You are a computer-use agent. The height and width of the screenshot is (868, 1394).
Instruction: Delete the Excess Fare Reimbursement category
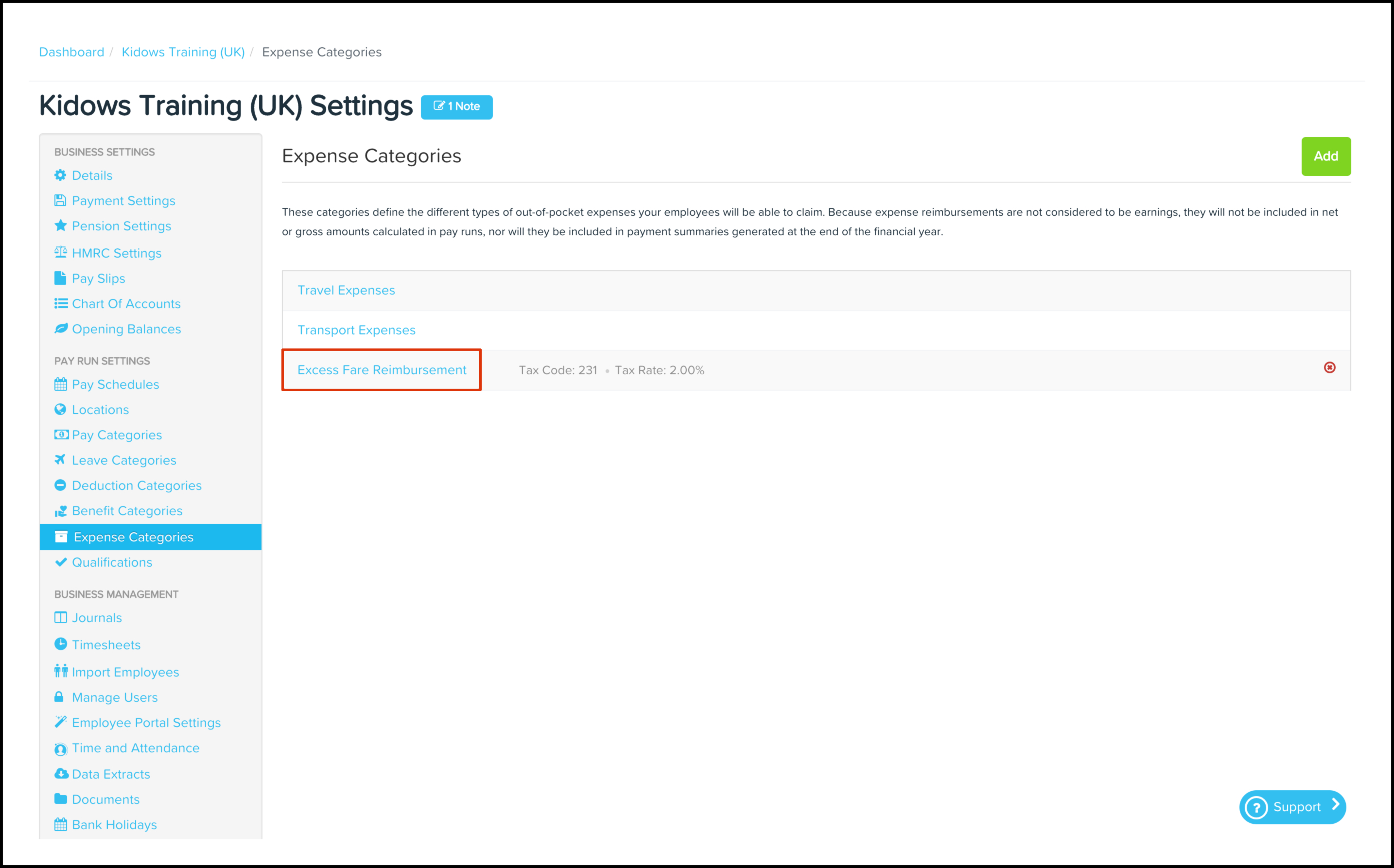(1329, 367)
